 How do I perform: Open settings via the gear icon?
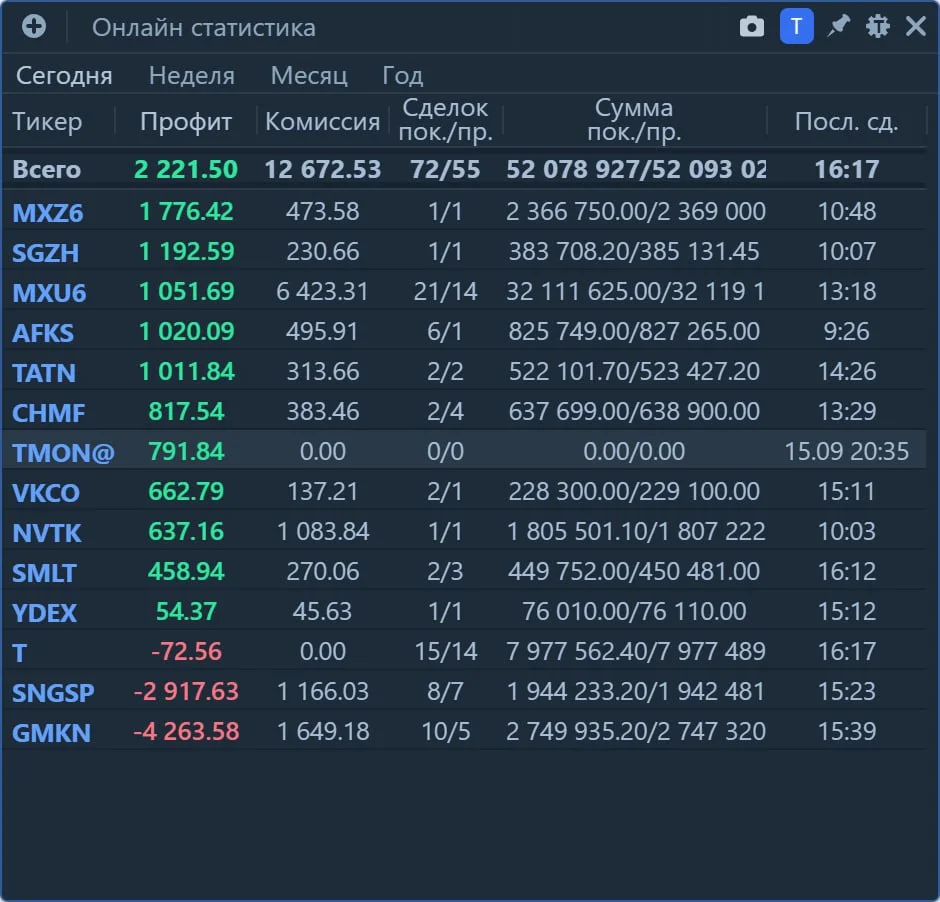(878, 26)
